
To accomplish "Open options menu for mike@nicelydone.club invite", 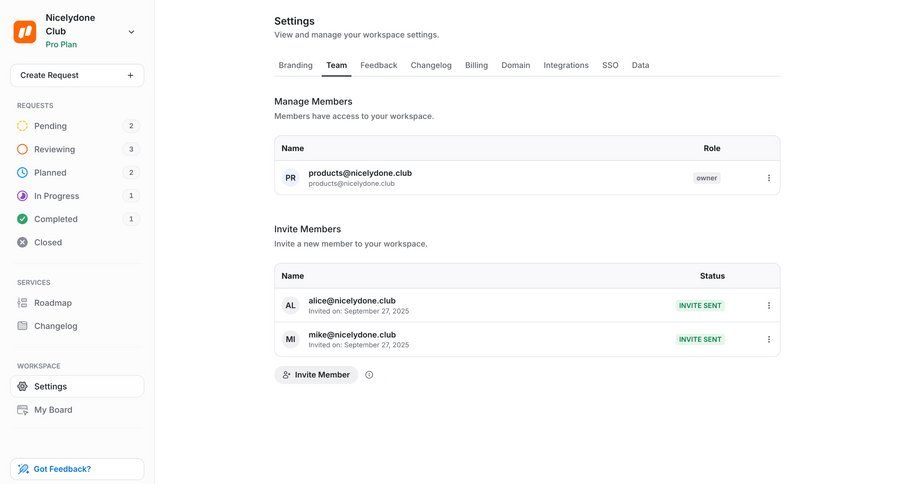I will [x=769, y=339].
